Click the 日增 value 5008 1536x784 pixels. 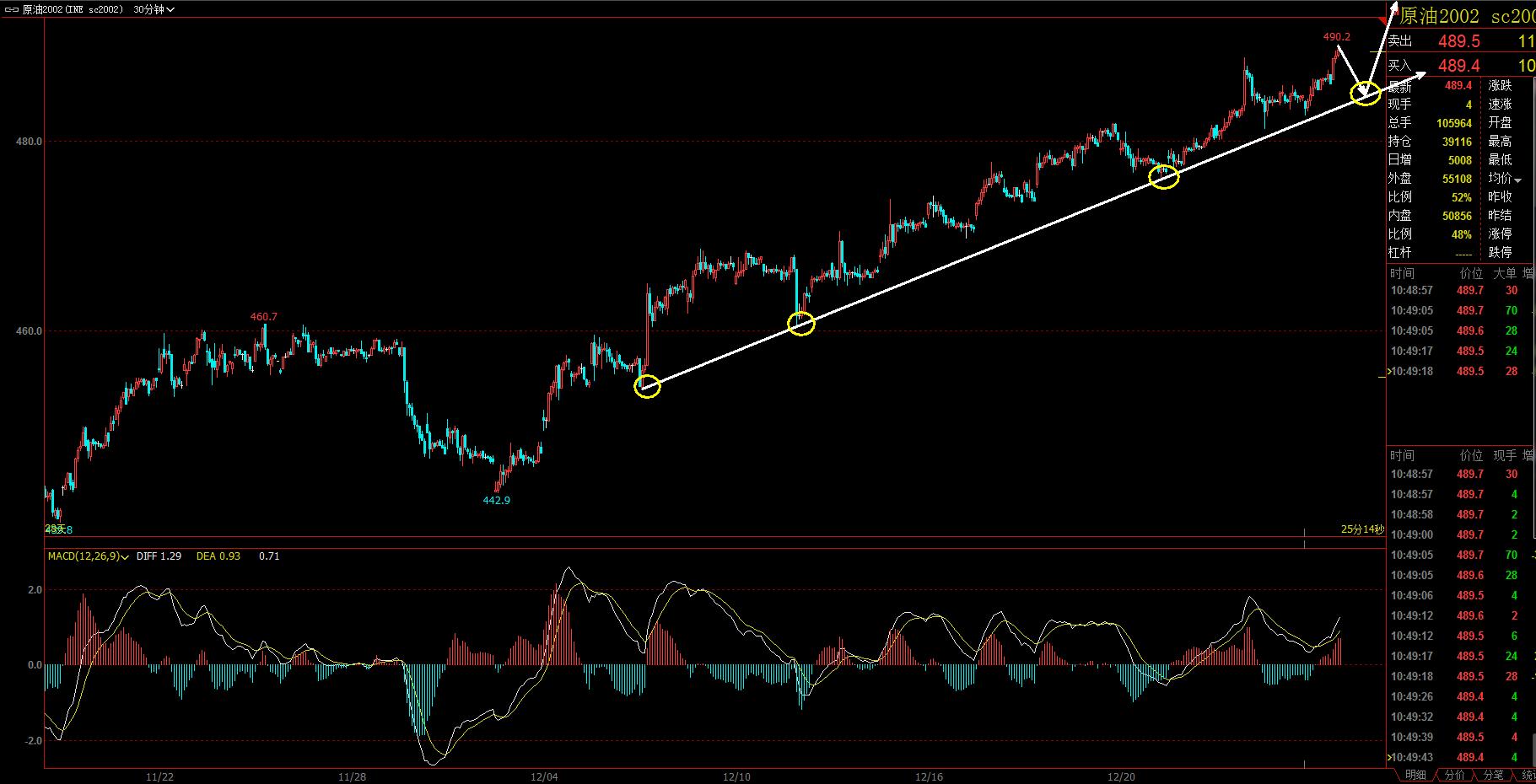pos(1460,160)
